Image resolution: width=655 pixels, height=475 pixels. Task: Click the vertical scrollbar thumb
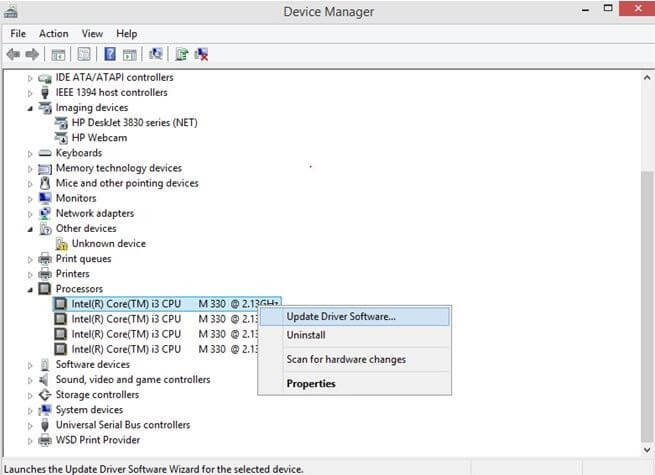(647, 306)
